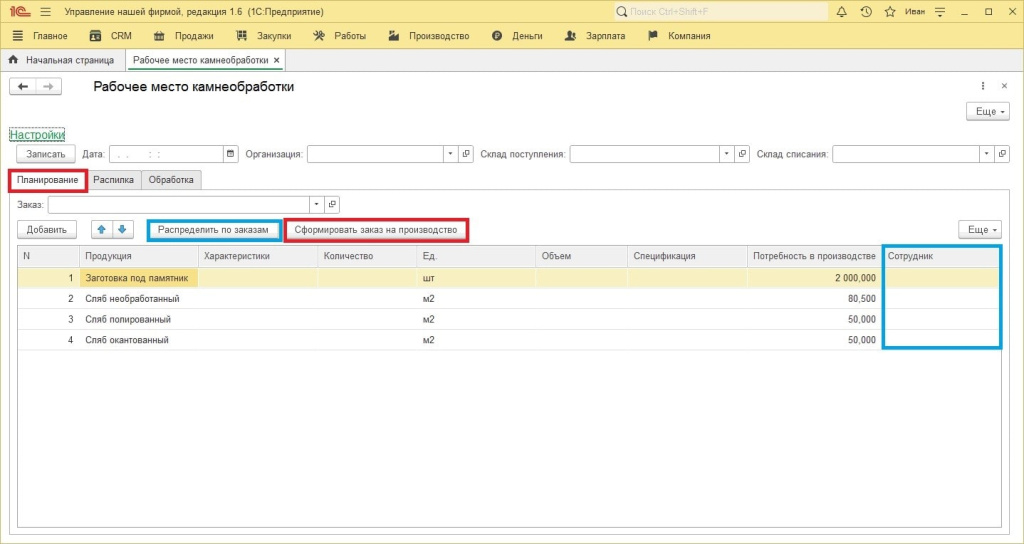
Task: Open the Настройки link
Action: pos(37,135)
